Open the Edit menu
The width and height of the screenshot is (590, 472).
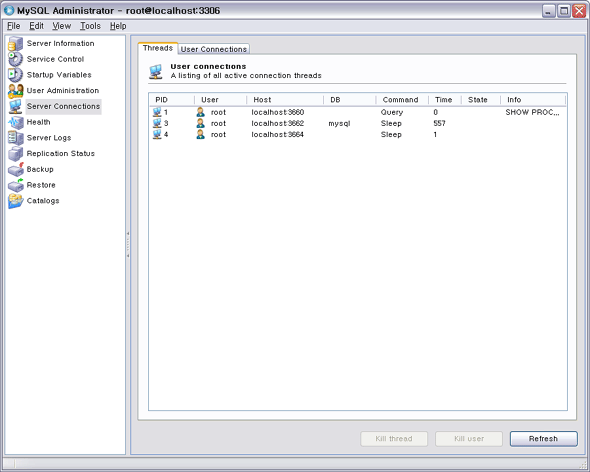pyautogui.click(x=36, y=26)
